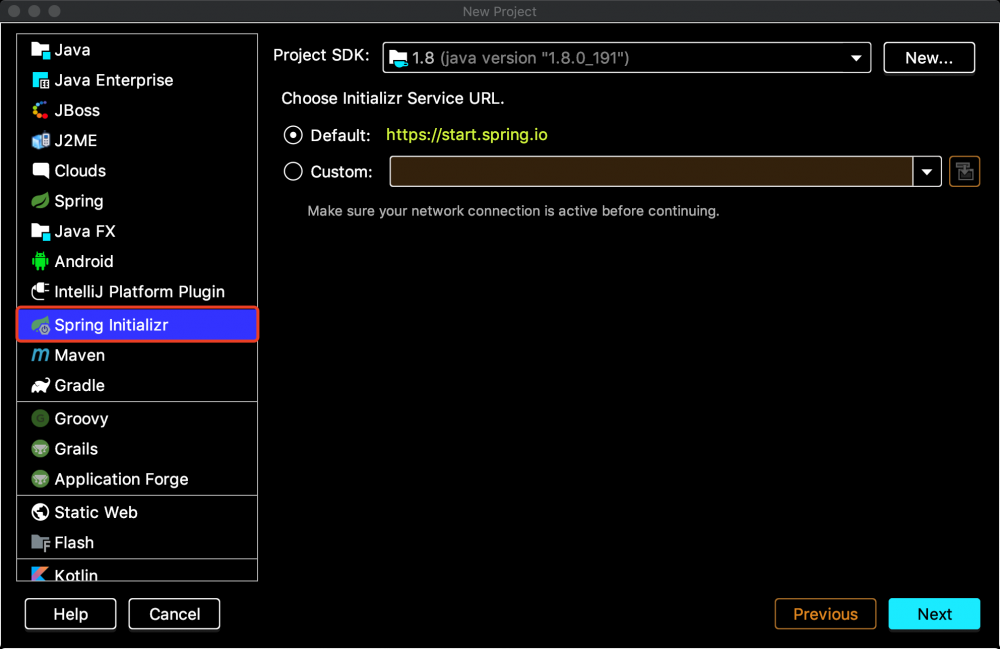The height and width of the screenshot is (649, 1000).
Task: Click the Java FX folder icon
Action: (40, 231)
